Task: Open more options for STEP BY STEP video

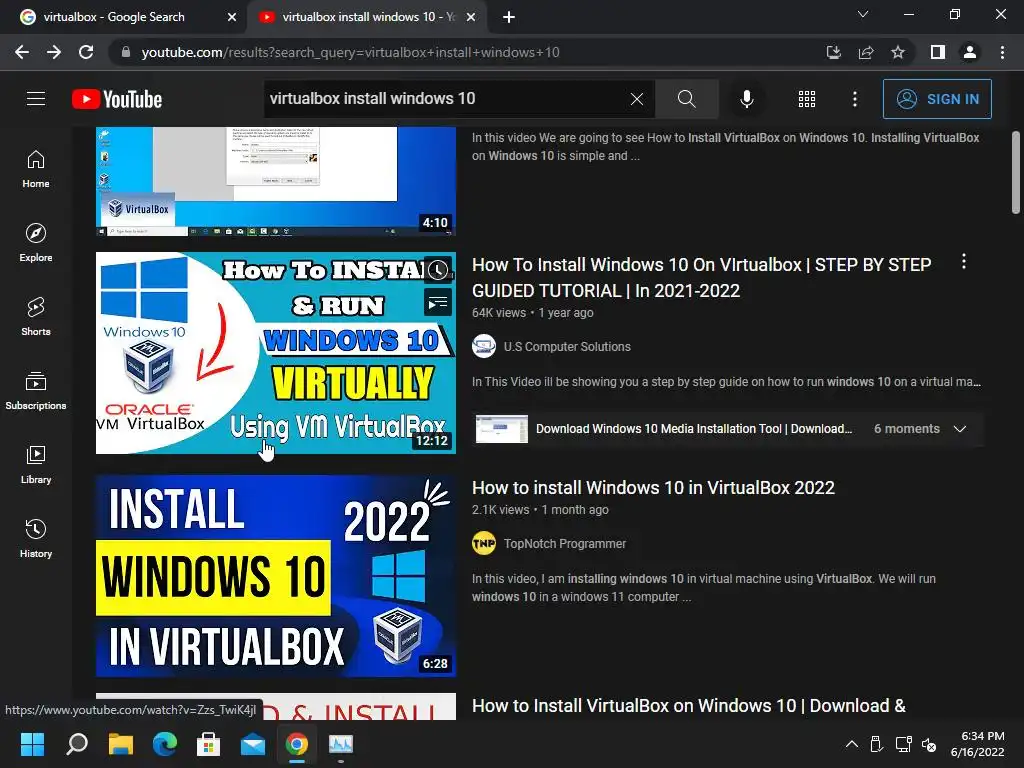Action: click(963, 262)
